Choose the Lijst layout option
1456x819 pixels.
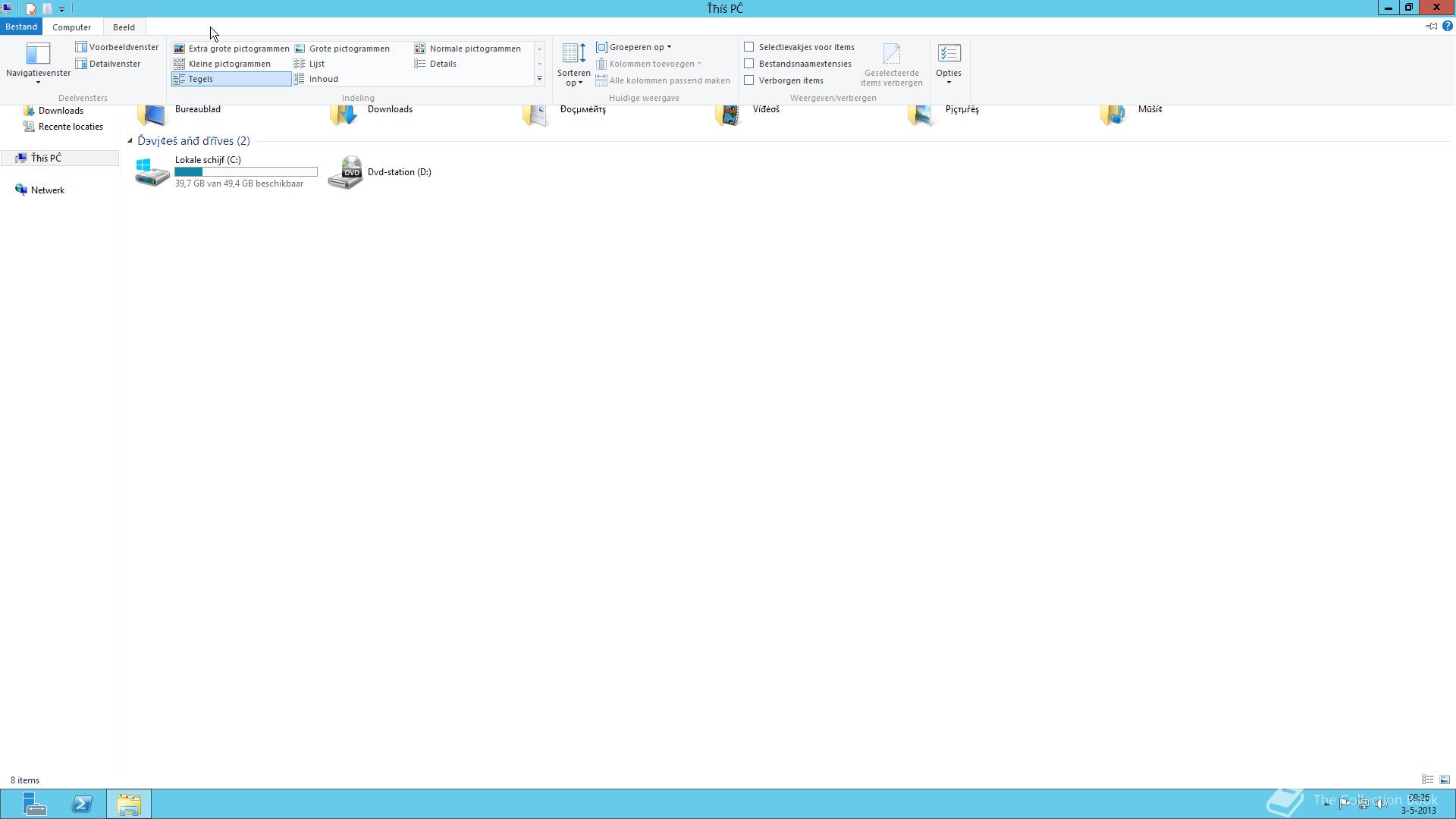point(316,64)
